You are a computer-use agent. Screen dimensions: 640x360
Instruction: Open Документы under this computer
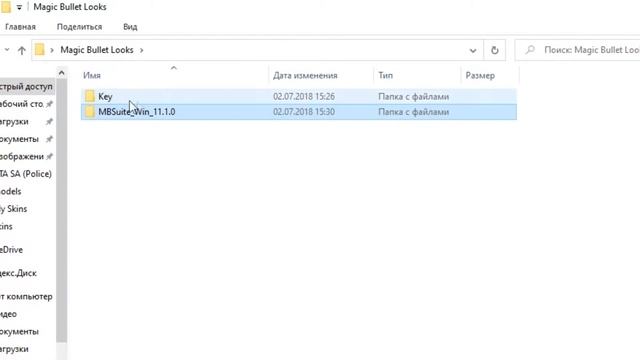click(x=19, y=331)
